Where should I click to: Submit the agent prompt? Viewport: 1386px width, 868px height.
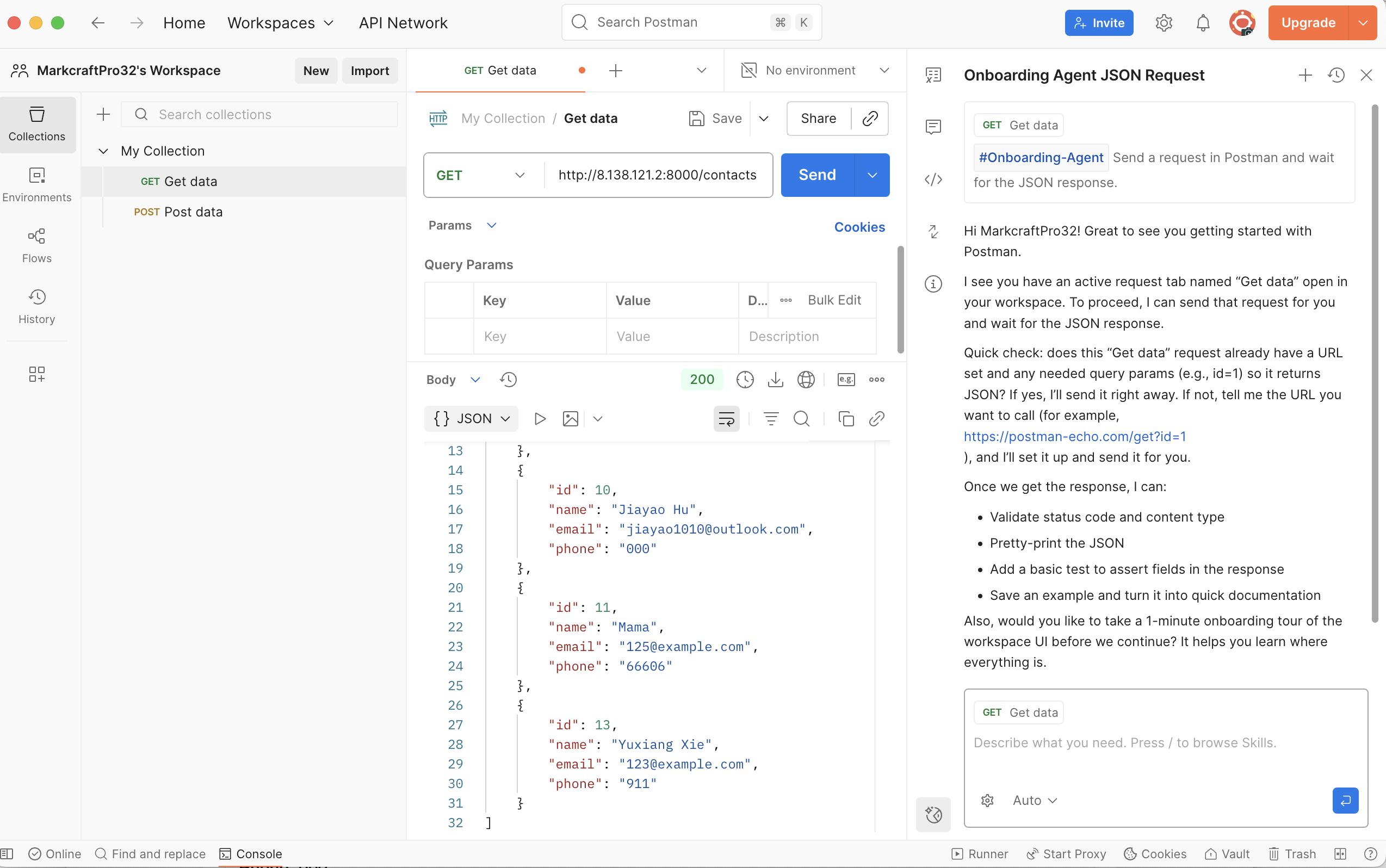click(1345, 800)
